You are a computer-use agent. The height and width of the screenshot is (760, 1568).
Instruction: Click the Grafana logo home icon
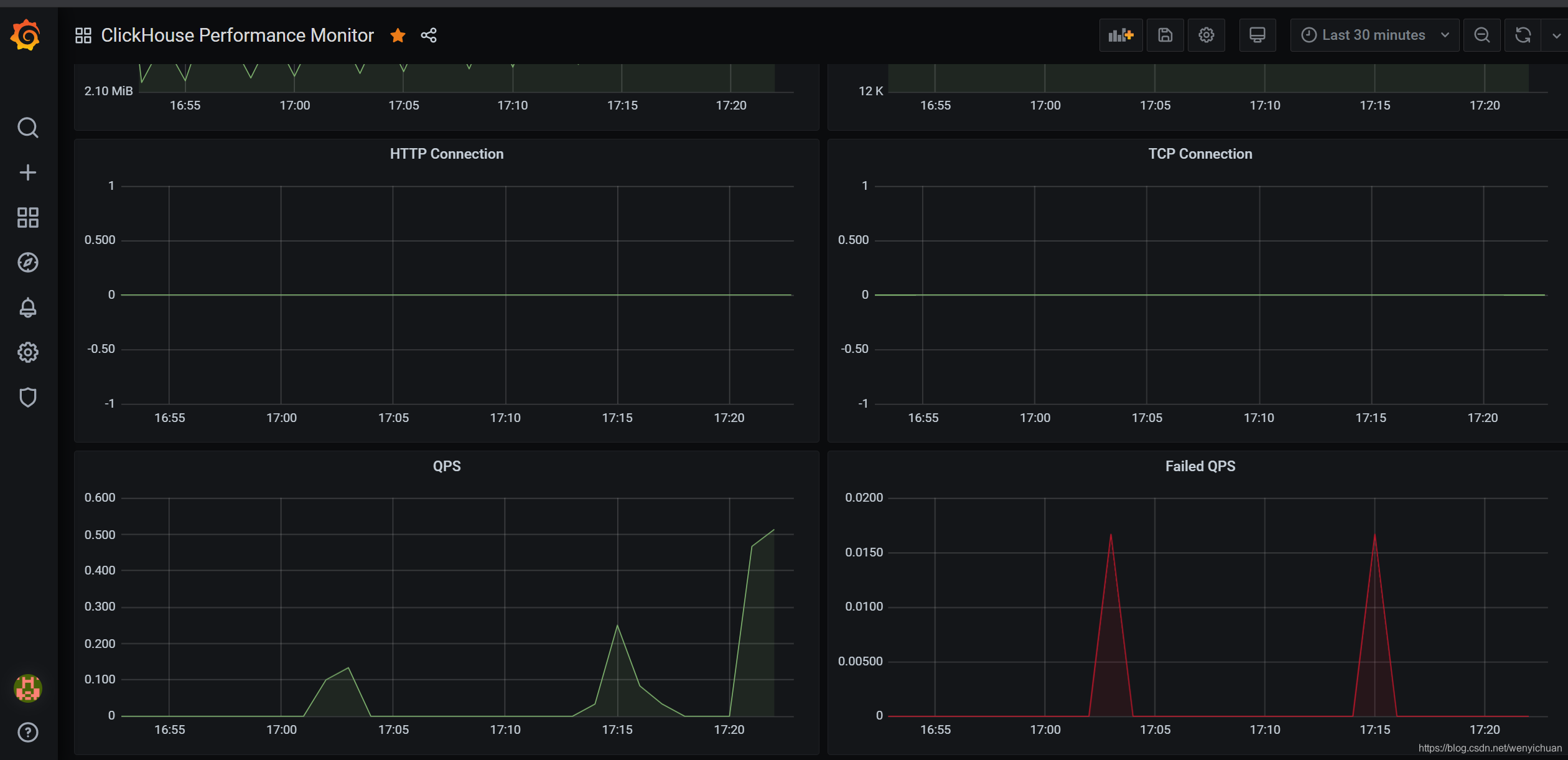point(26,35)
